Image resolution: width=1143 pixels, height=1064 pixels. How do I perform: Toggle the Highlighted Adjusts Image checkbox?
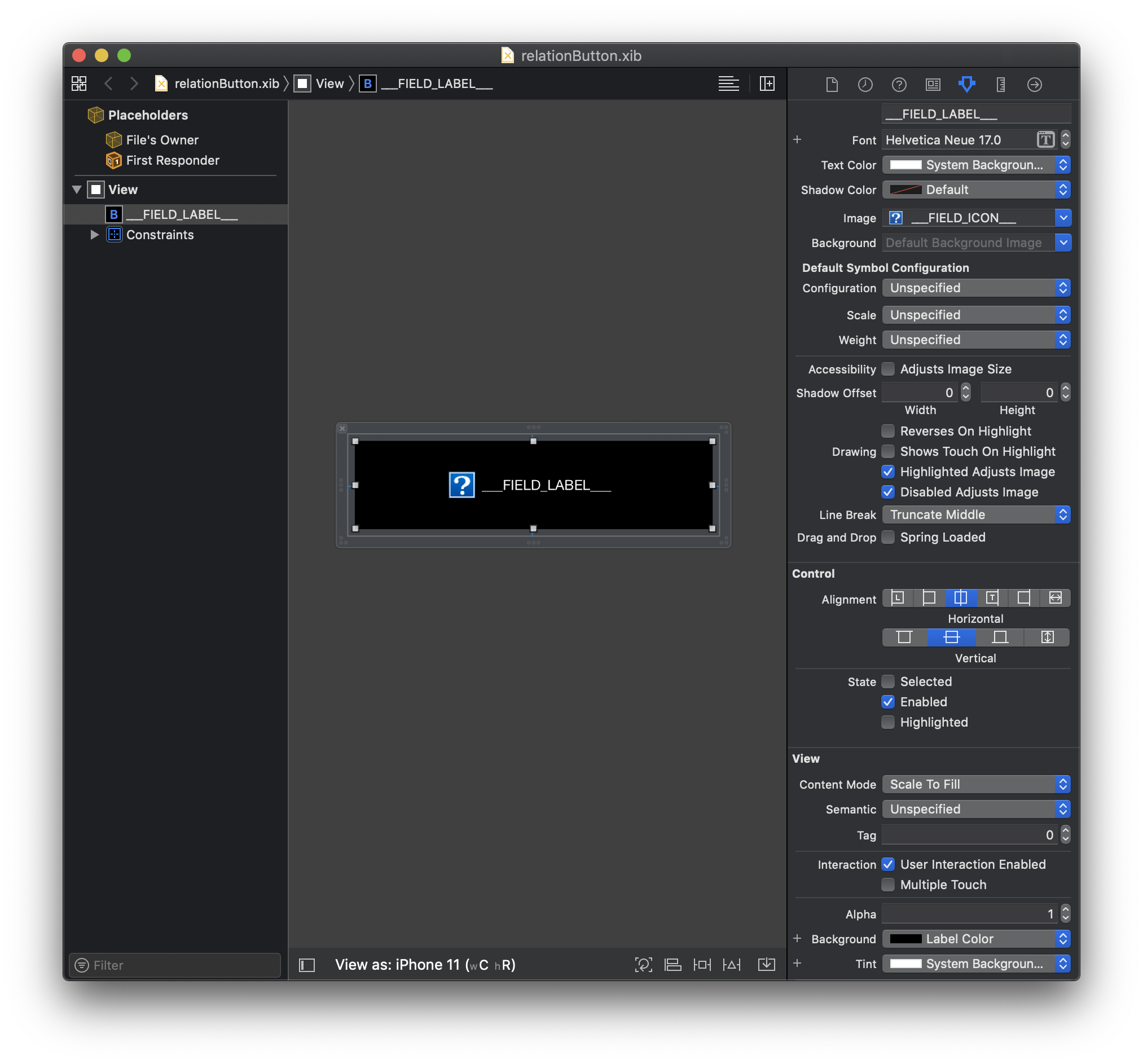pos(888,471)
